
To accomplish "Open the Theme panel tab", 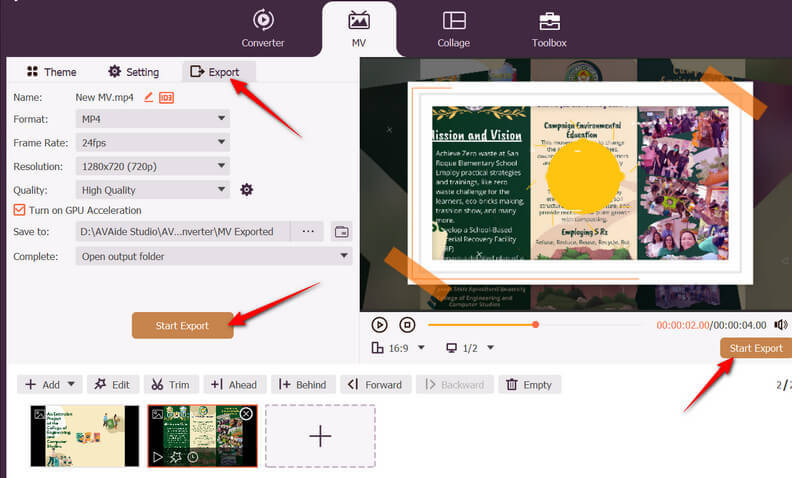I will (x=51, y=72).
